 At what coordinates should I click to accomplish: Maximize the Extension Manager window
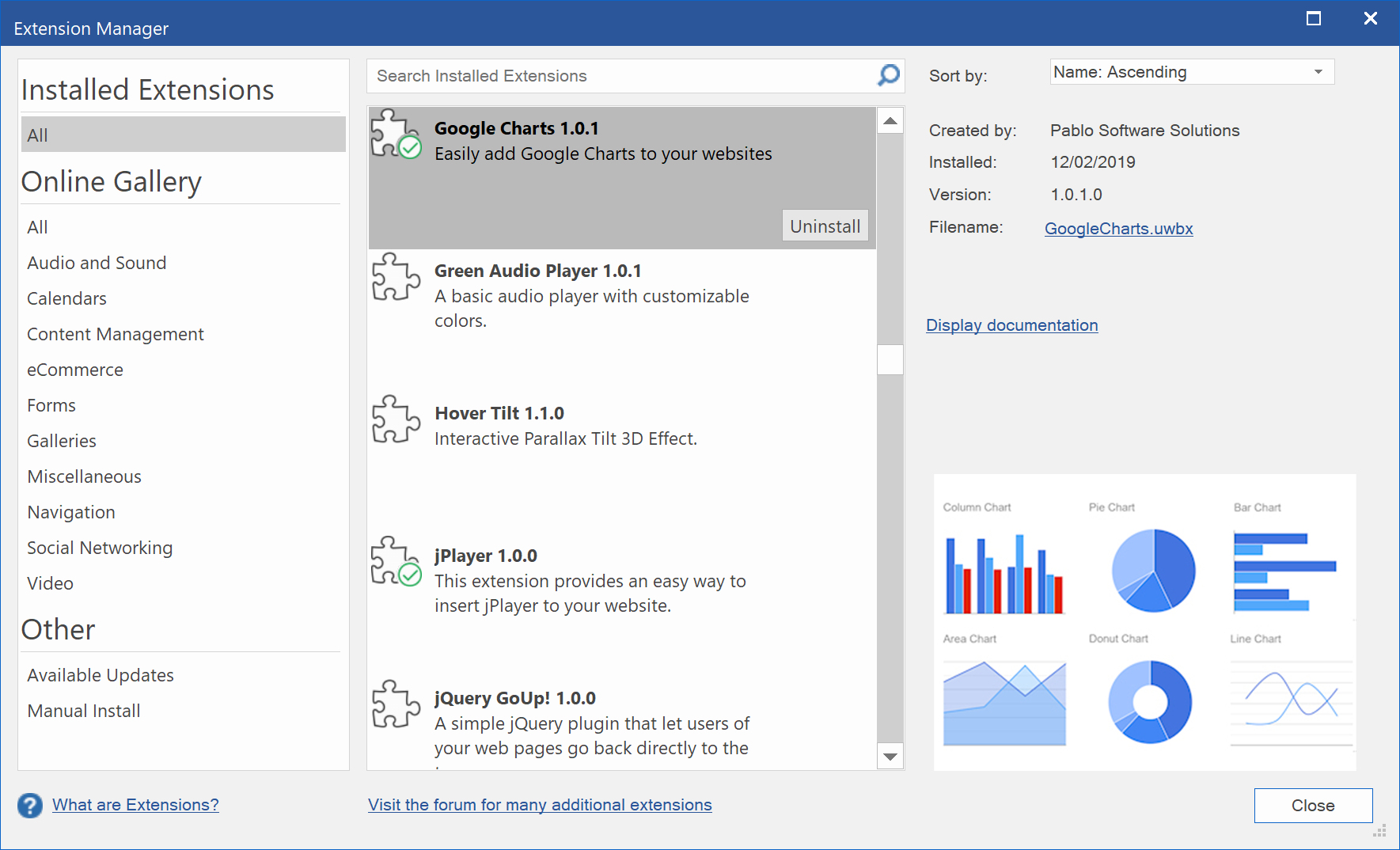[1314, 18]
